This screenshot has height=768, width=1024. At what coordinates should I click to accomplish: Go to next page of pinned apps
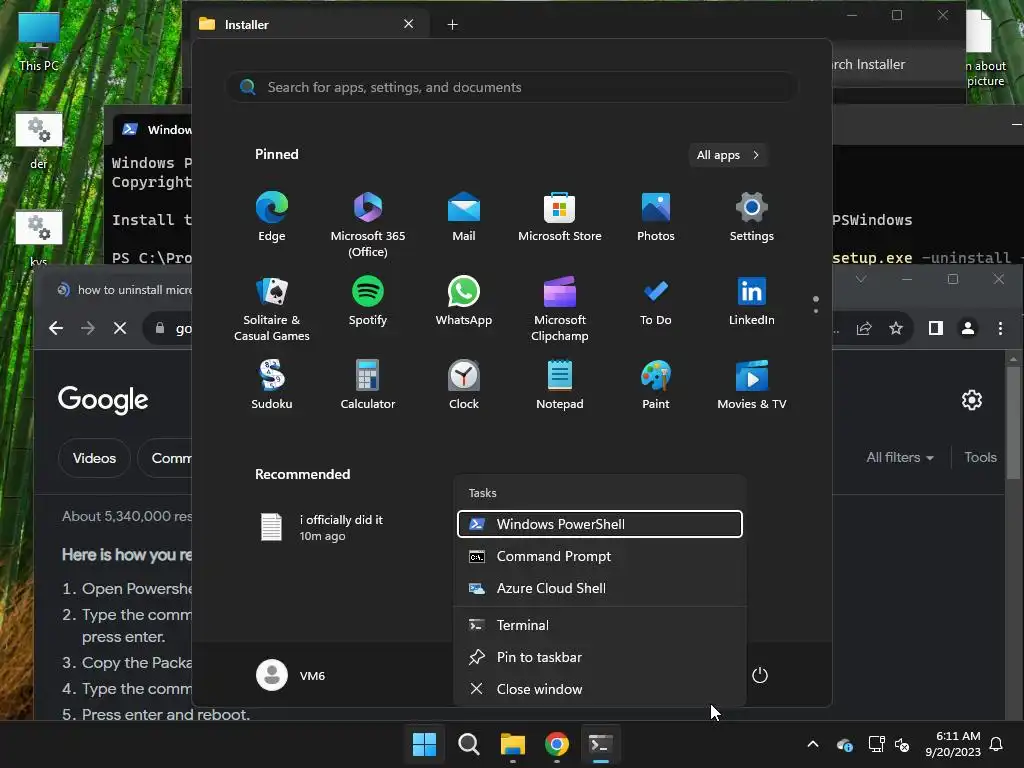point(816,311)
